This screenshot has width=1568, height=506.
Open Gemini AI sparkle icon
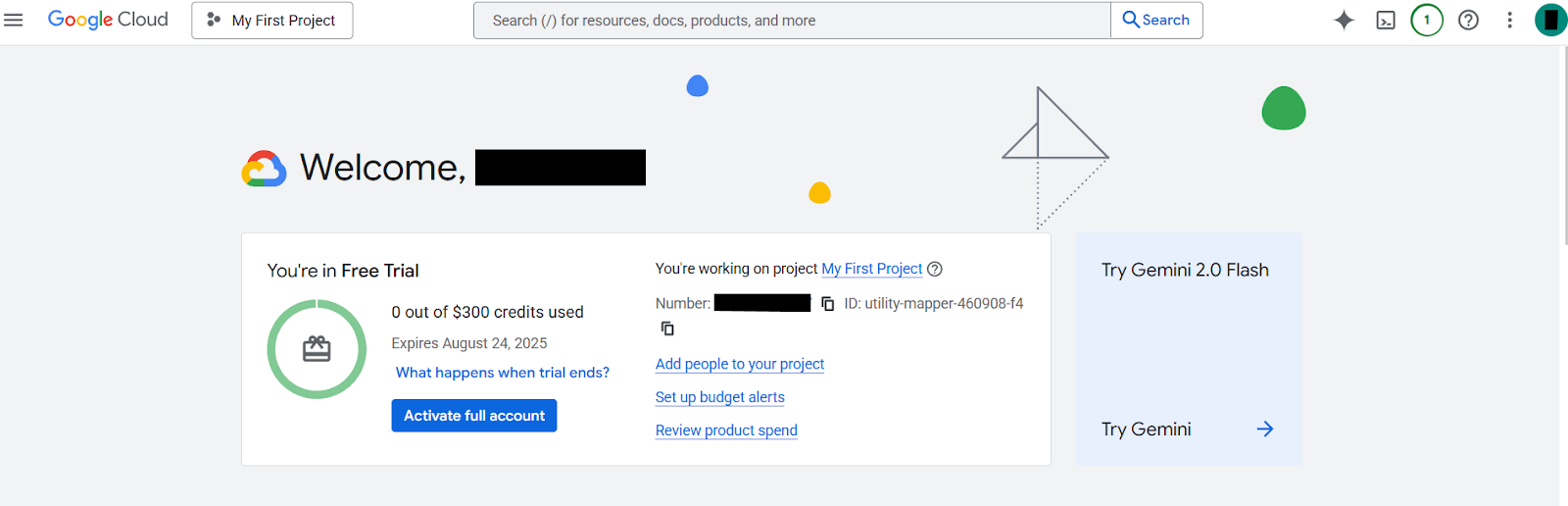point(1344,20)
